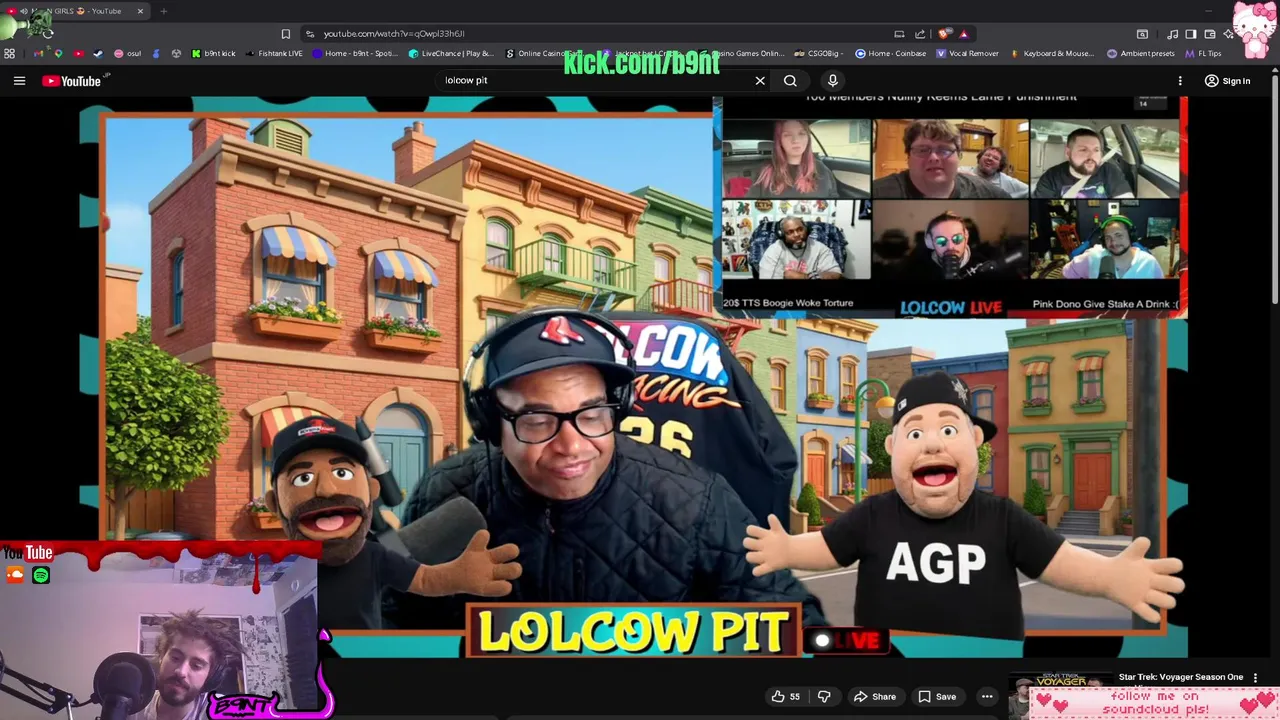Toggle the browser sidebar panel
The image size is (1280, 720).
pyautogui.click(x=1190, y=33)
